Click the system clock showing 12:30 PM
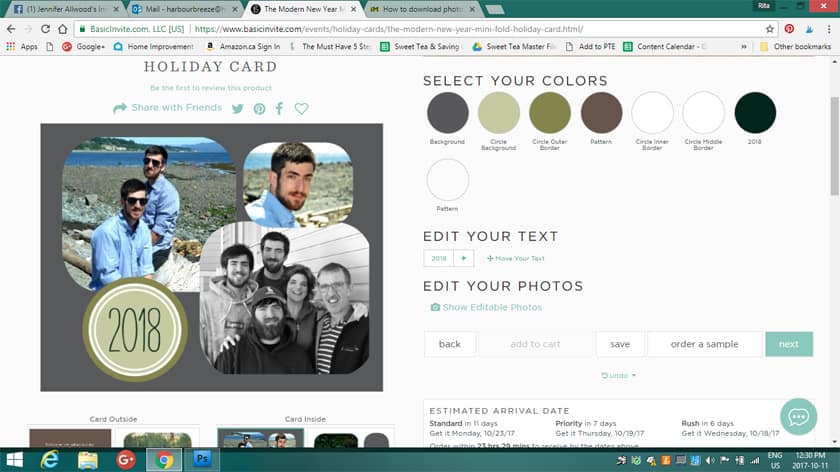The height and width of the screenshot is (472, 840). pos(810,460)
